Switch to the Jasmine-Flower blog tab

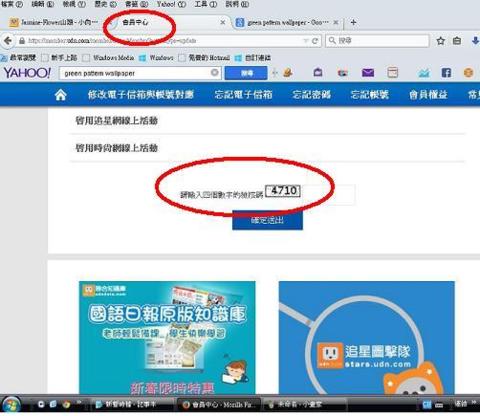pyautogui.click(x=54, y=22)
